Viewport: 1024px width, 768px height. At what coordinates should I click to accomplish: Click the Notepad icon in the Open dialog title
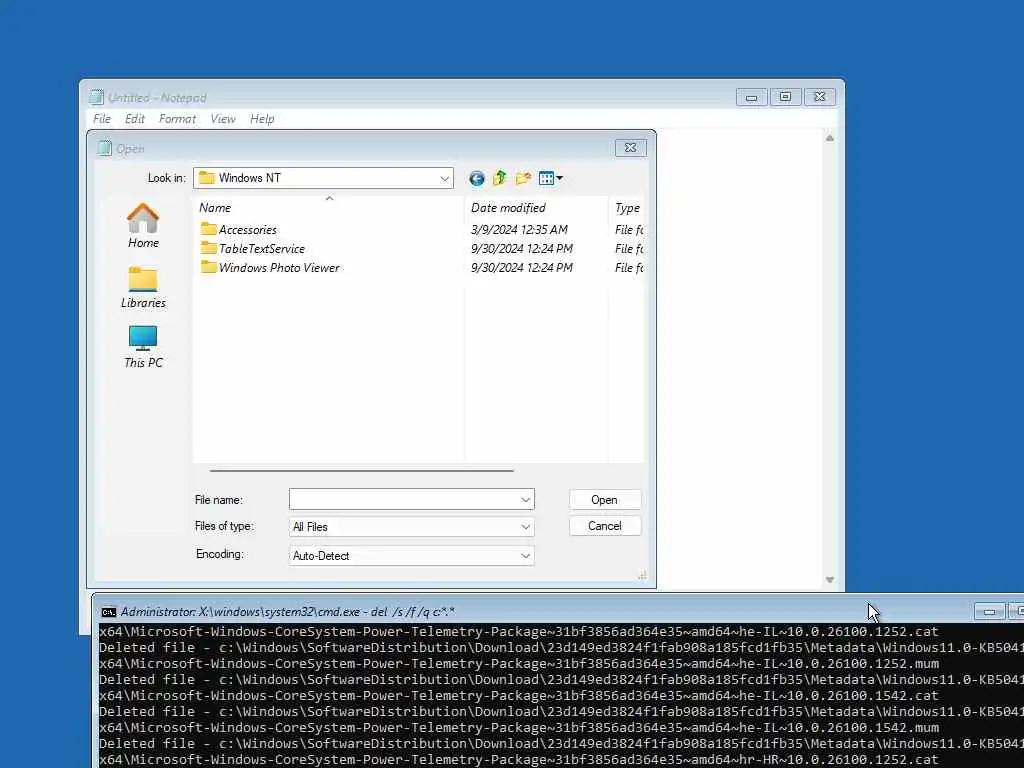pos(104,148)
